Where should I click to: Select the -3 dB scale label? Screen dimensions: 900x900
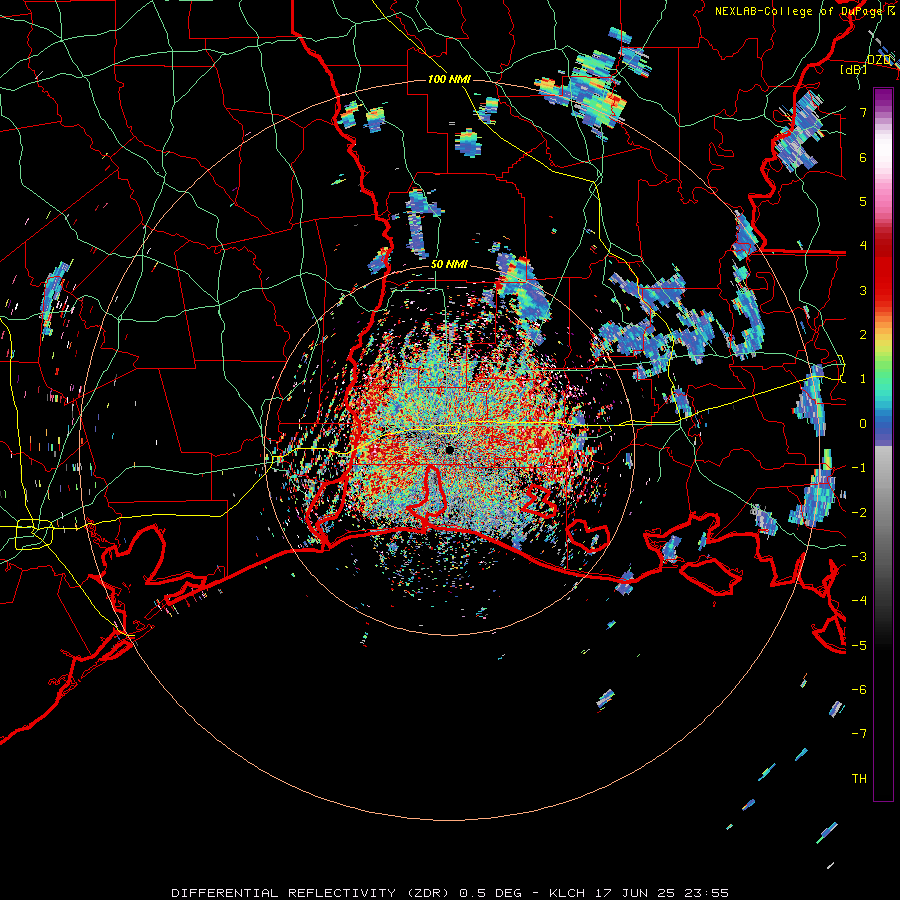point(859,557)
